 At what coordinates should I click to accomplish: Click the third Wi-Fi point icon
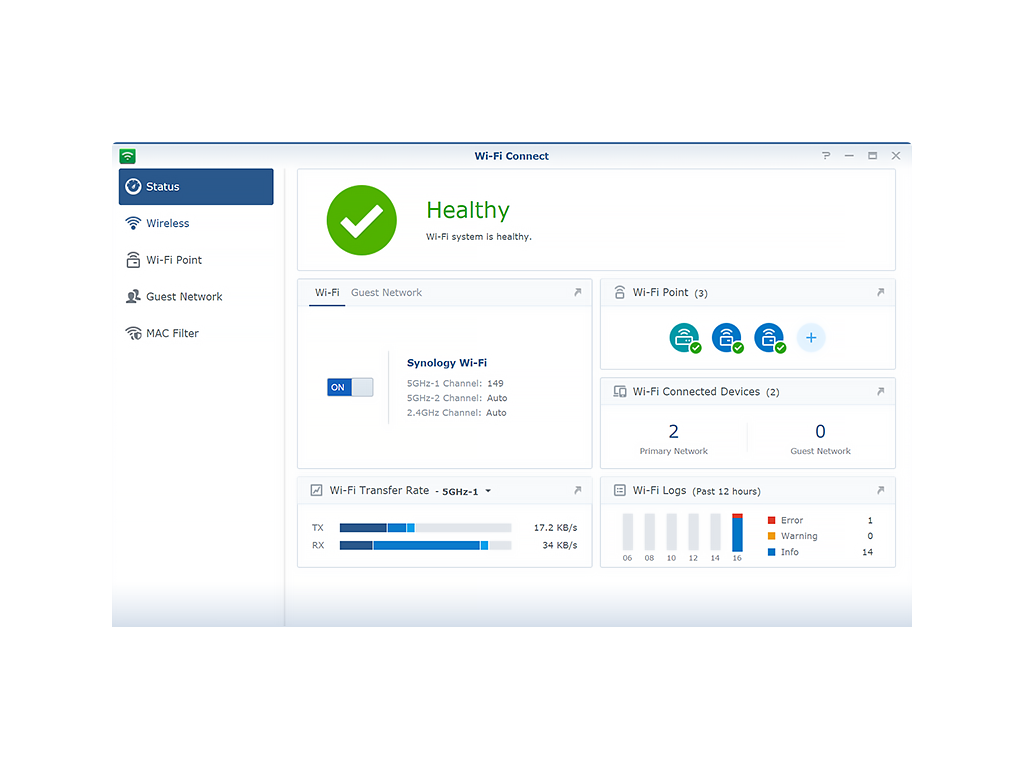[x=769, y=338]
